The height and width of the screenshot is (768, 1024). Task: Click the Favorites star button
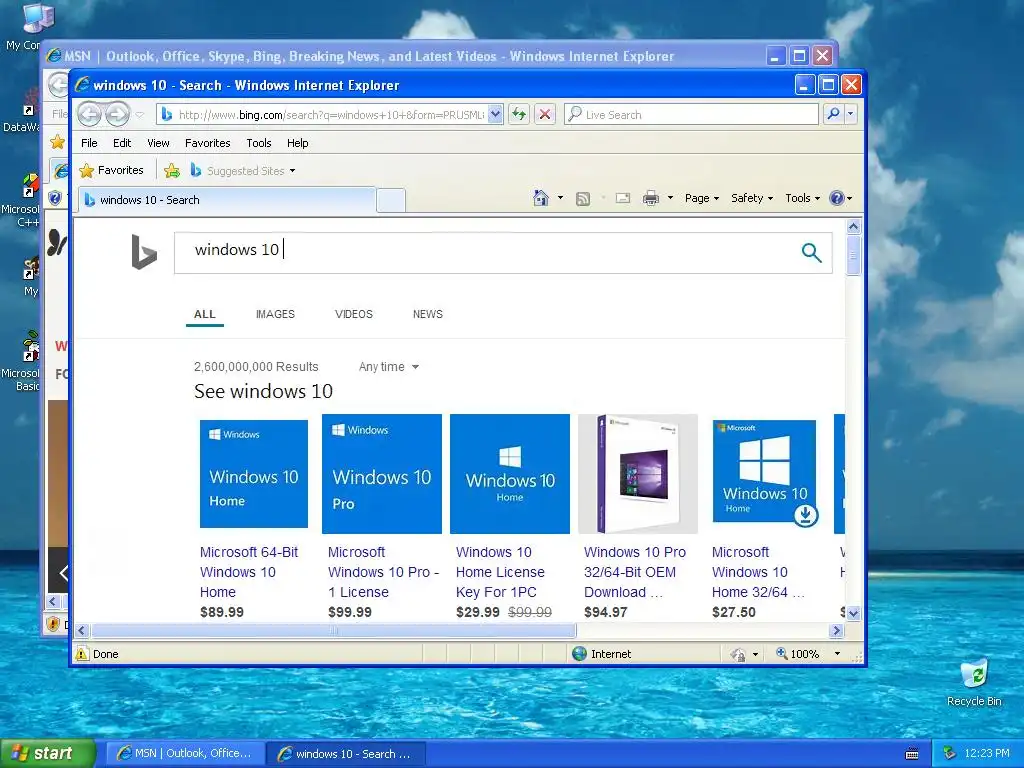pos(111,170)
